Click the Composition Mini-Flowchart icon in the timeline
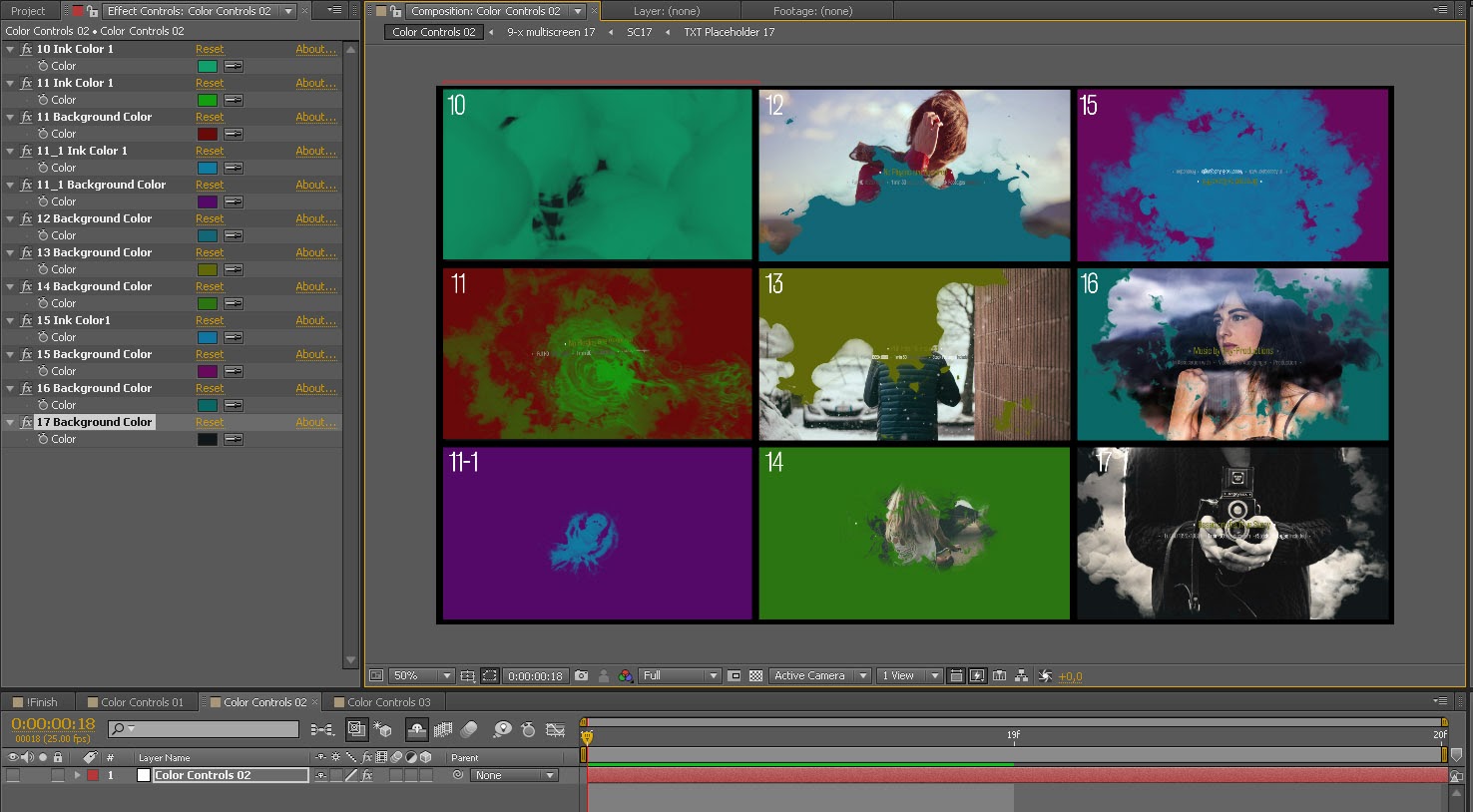The height and width of the screenshot is (812, 1473). point(322,730)
